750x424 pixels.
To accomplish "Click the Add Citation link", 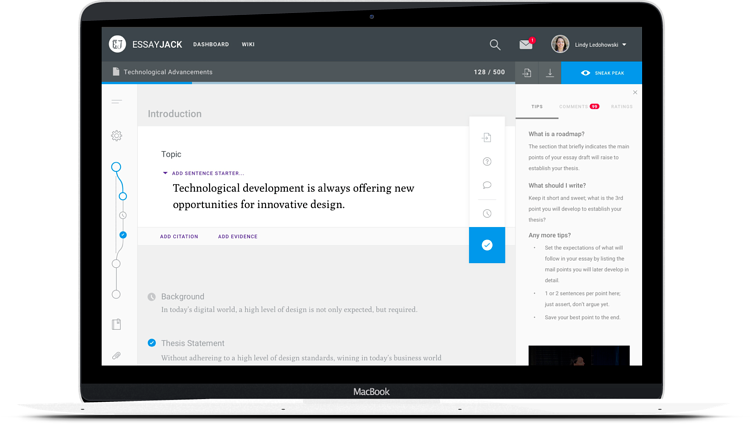I will [179, 236].
